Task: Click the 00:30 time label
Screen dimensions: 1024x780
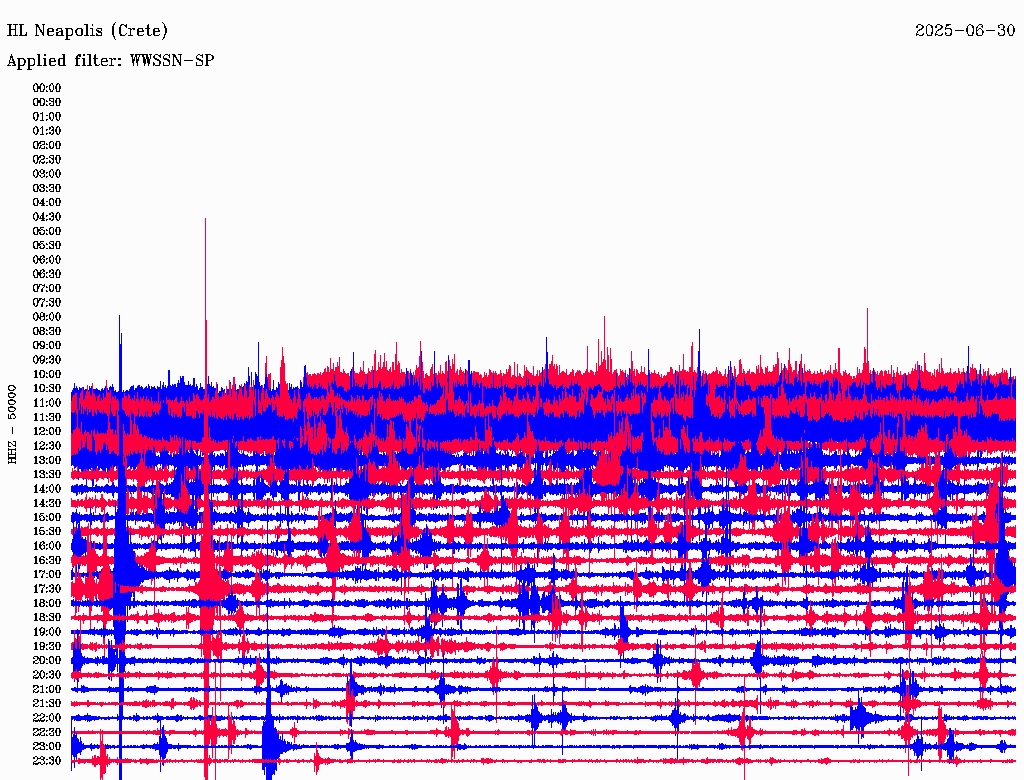Action: (47, 103)
